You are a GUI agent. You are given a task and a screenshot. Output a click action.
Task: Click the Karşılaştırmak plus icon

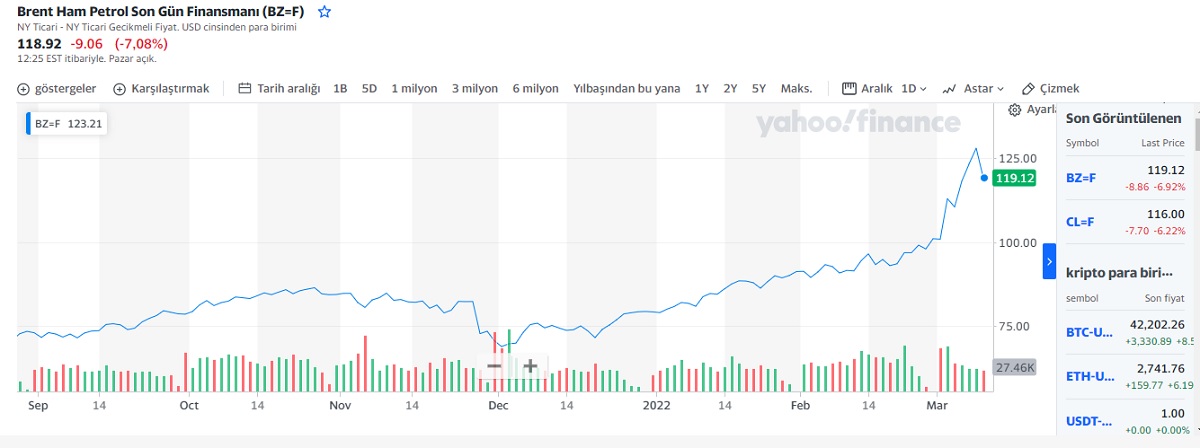pyautogui.click(x=120, y=88)
